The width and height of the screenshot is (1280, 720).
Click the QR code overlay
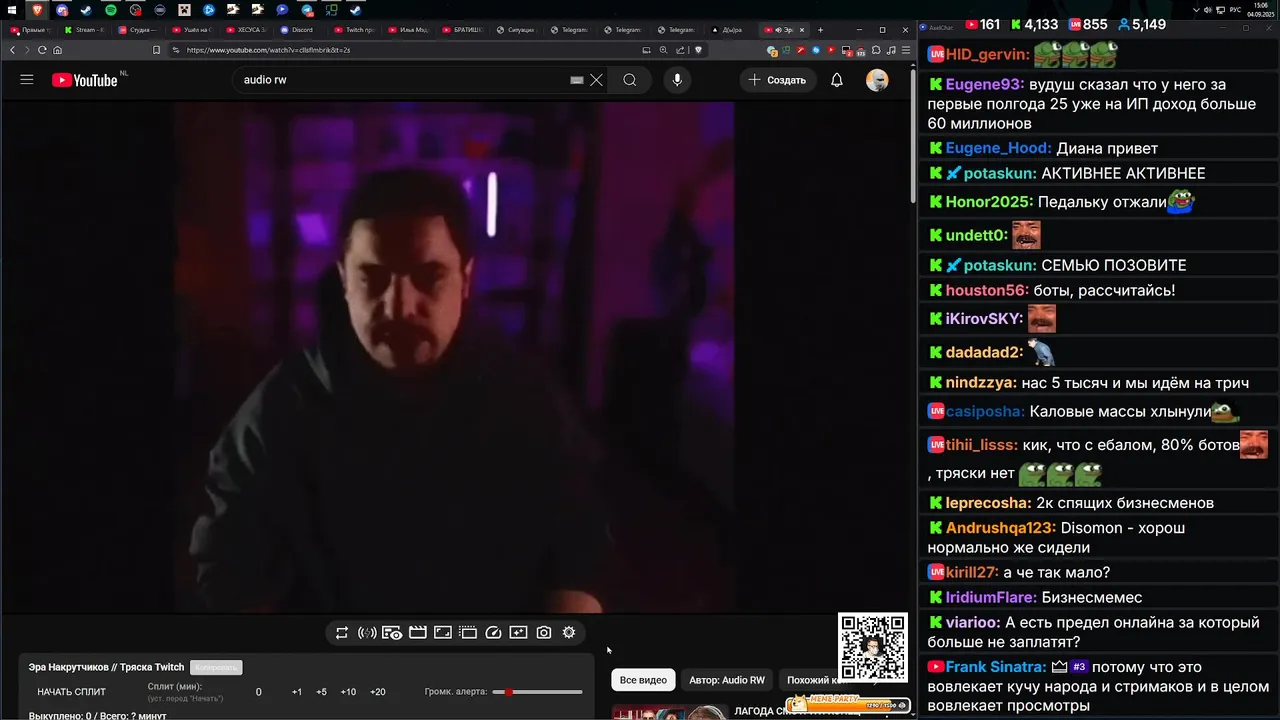[872, 647]
